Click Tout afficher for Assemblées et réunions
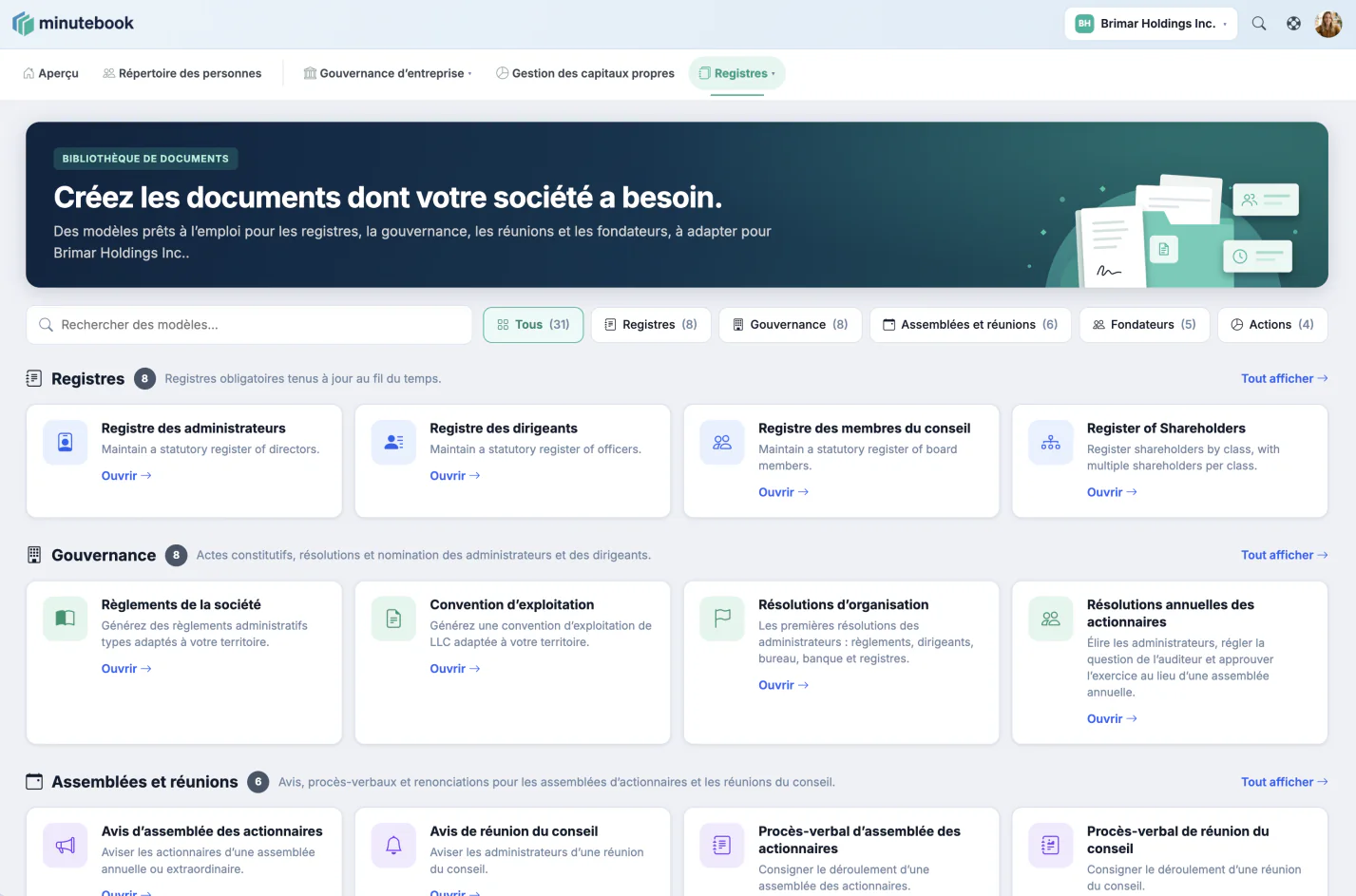Screen dimensions: 1356x896 [x=1285, y=782]
